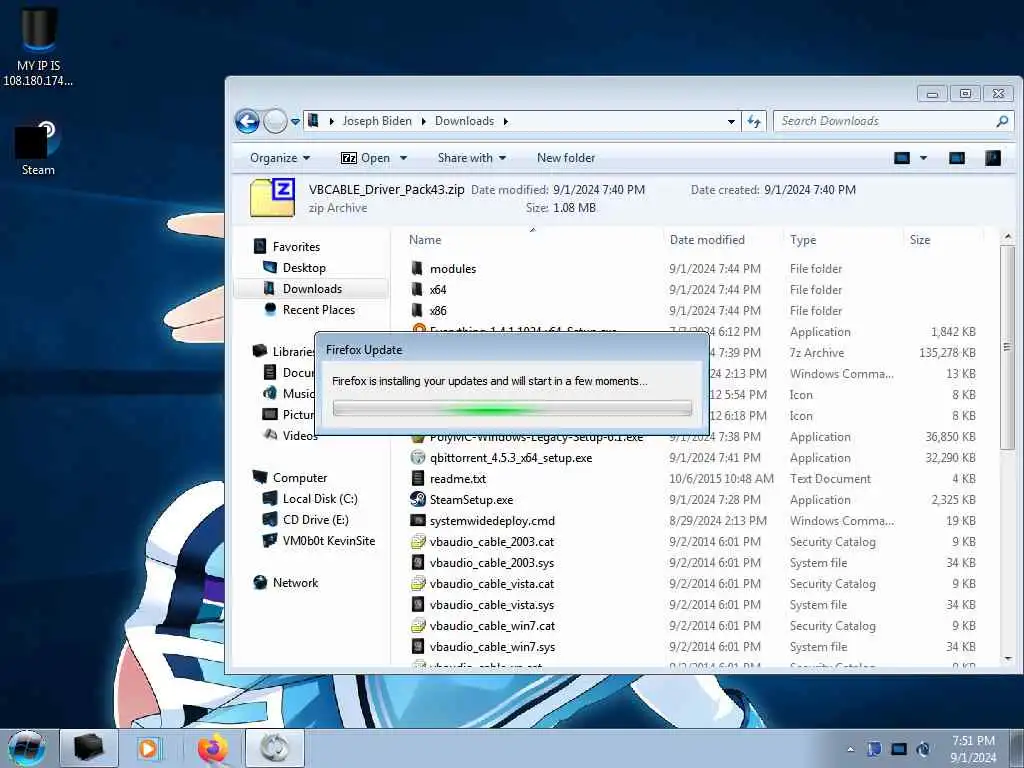The image size is (1024, 768).
Task: Open the Steam desktop shortcut
Action: coord(37,149)
